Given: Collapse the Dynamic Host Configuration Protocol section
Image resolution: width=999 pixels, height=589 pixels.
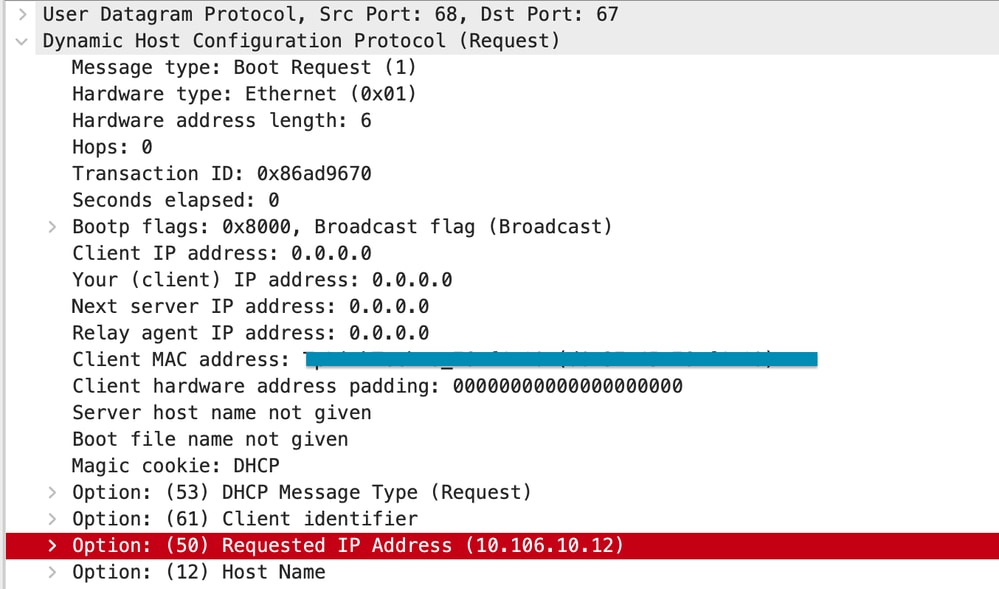Looking at the screenshot, I should [x=22, y=41].
